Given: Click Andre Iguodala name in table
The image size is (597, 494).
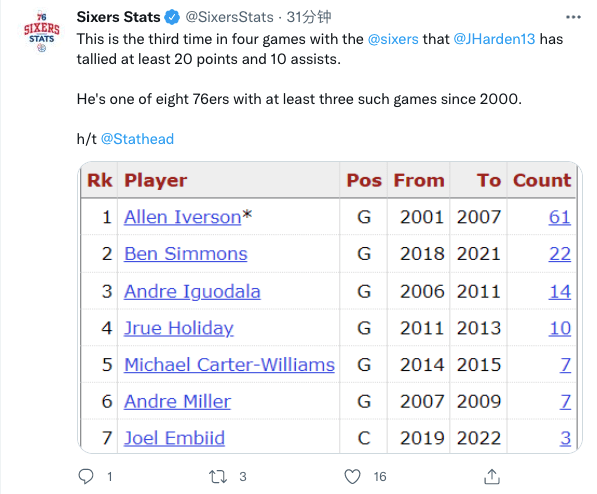Looking at the screenshot, I should tap(192, 291).
